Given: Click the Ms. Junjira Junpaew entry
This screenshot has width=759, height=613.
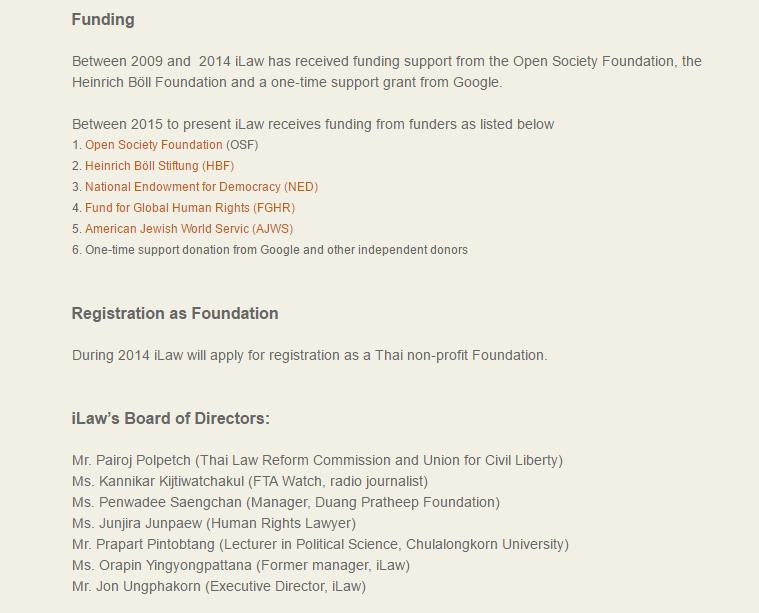Looking at the screenshot, I should tap(214, 523).
